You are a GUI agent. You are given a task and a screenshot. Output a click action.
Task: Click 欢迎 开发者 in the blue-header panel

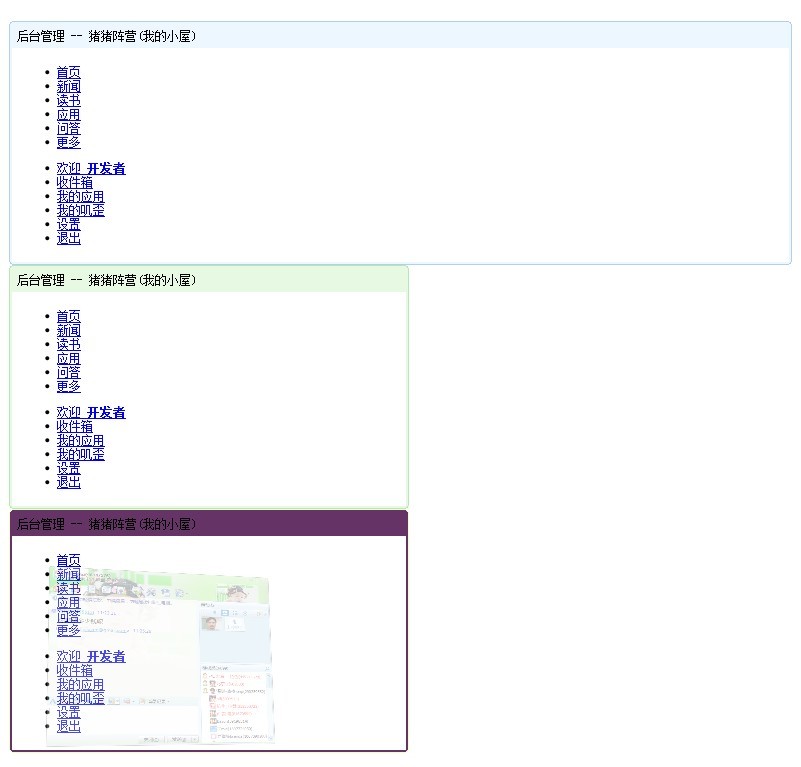pos(91,169)
